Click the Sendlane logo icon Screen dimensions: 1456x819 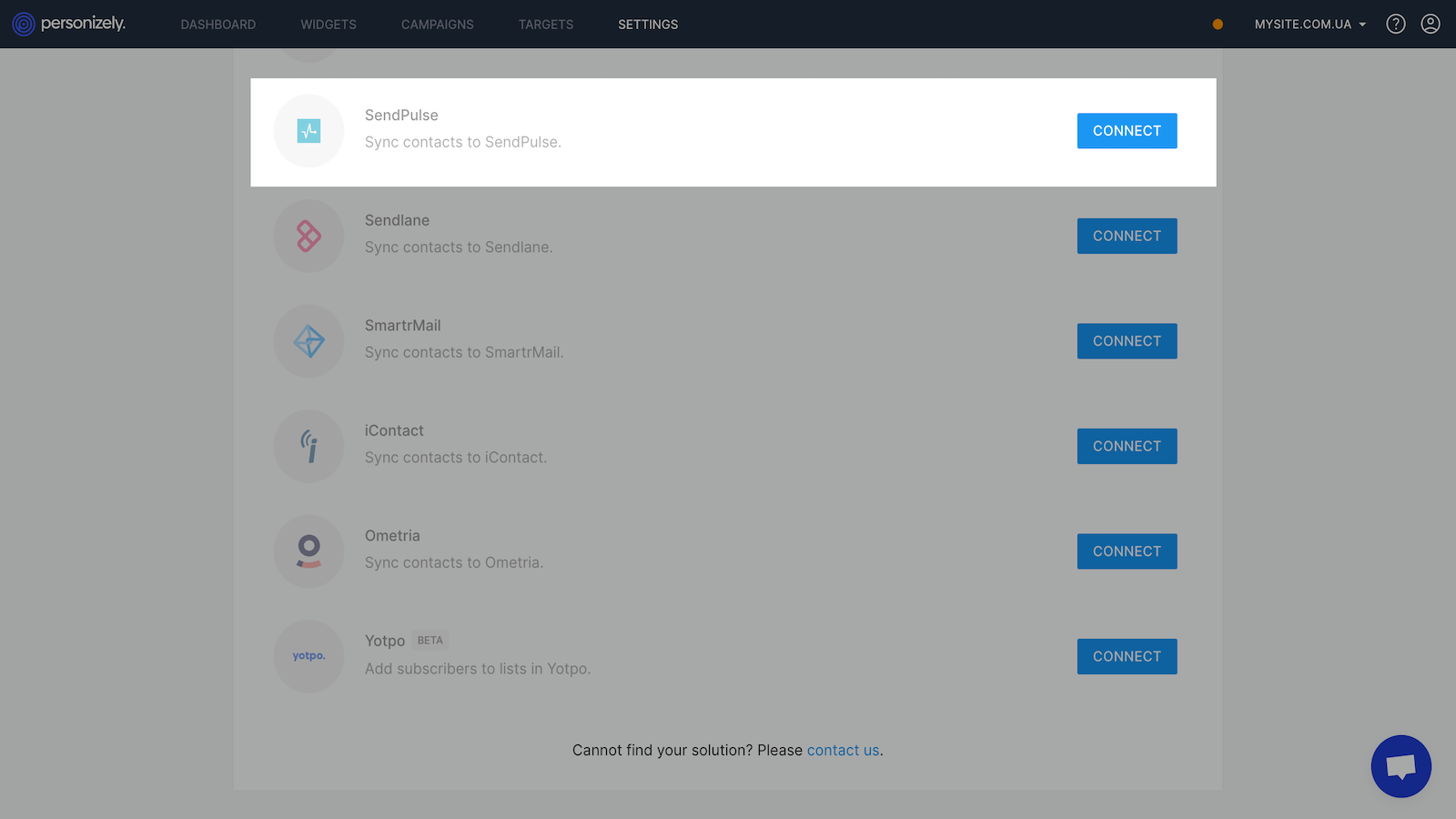click(x=308, y=237)
